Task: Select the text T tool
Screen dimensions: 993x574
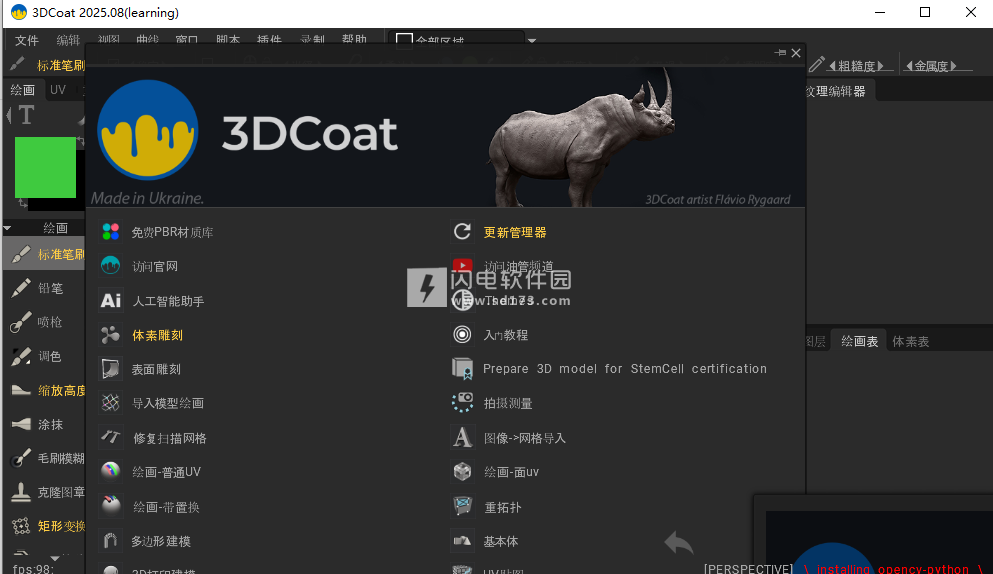Action: tap(26, 115)
